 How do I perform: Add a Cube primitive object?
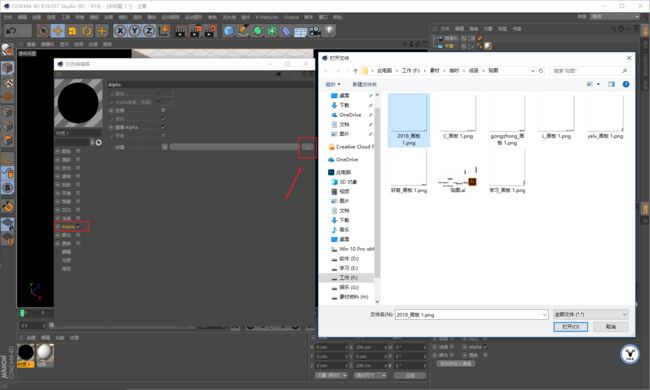[x=228, y=31]
